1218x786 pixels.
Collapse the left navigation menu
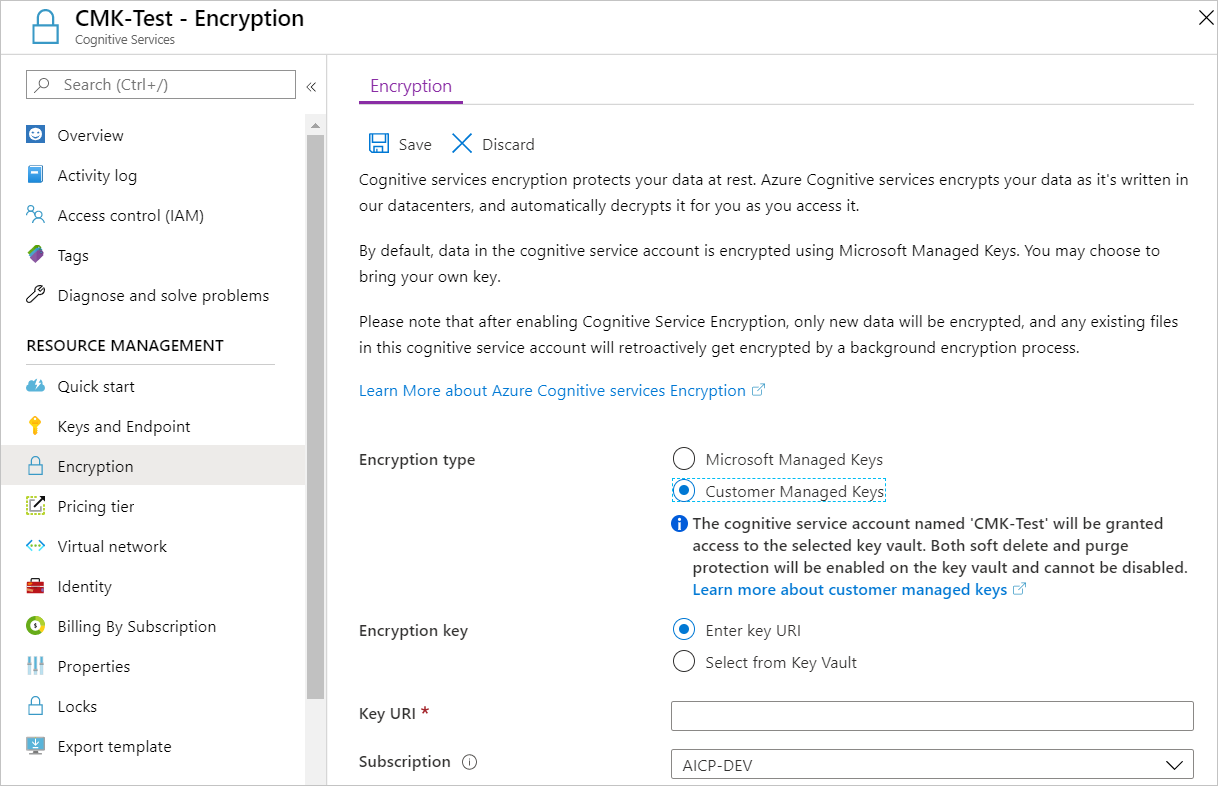(311, 86)
